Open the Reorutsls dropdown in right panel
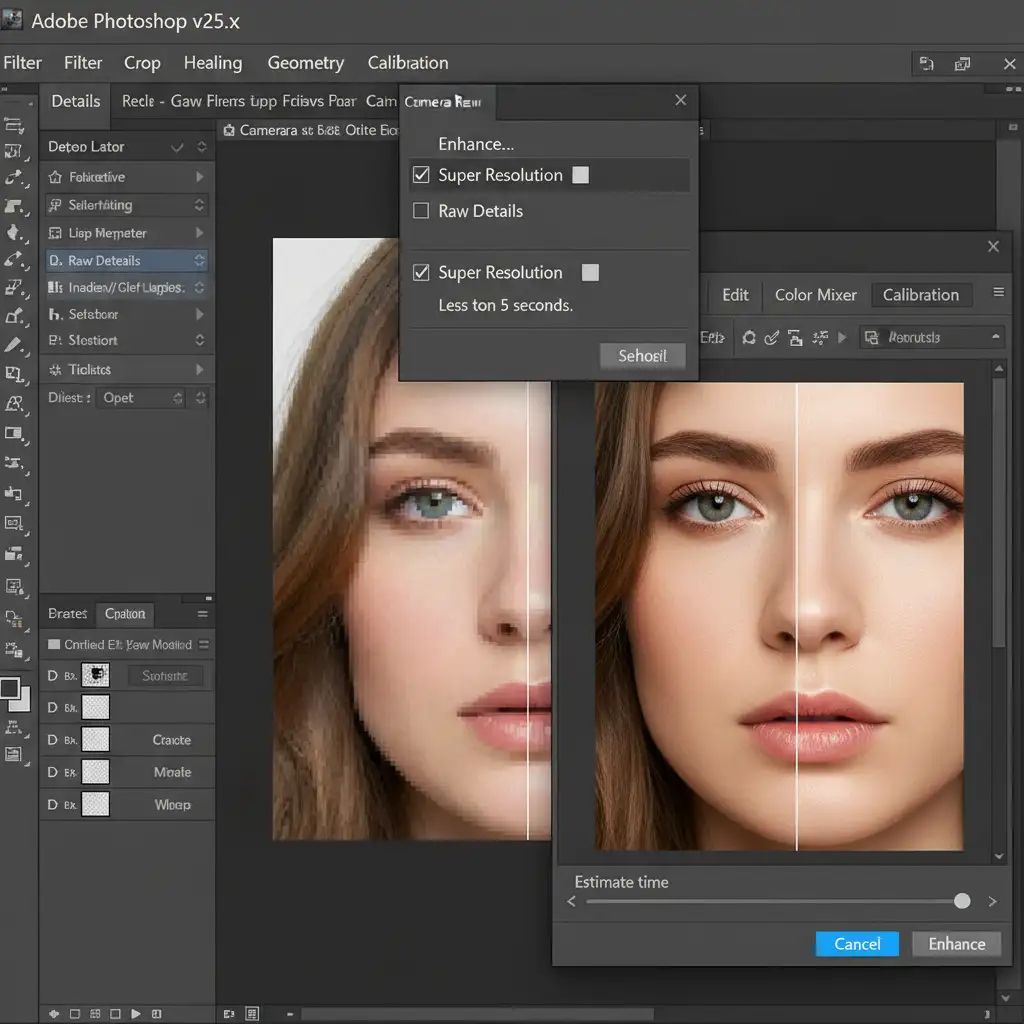 click(x=932, y=338)
